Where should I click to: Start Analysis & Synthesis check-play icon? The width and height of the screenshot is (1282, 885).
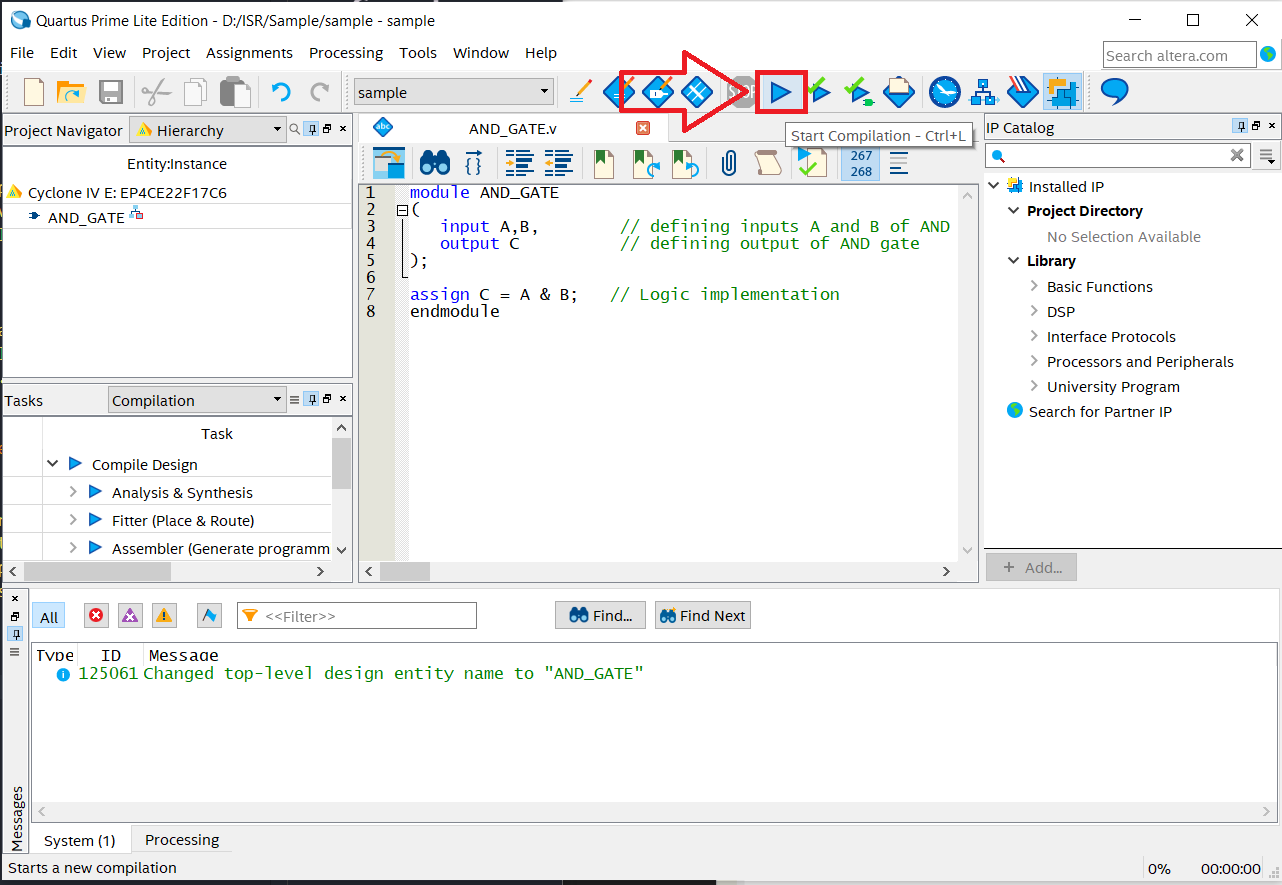(x=819, y=92)
